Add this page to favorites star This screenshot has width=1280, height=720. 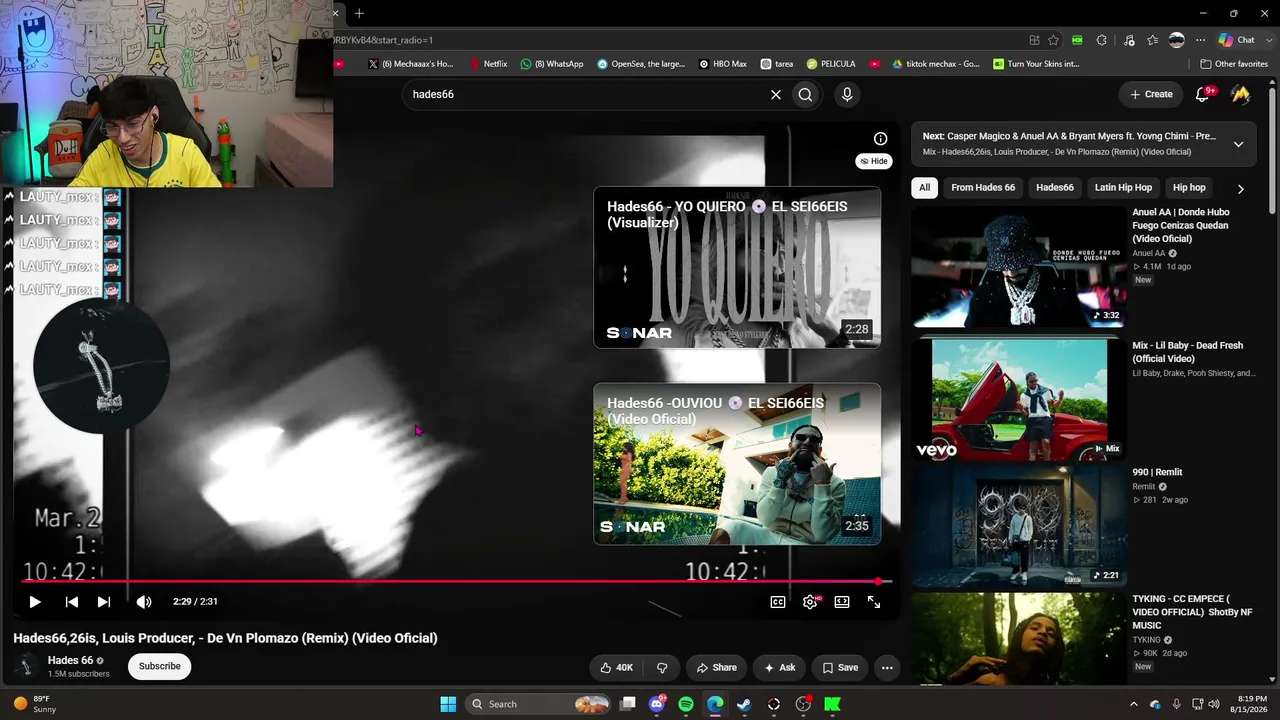pos(1053,40)
